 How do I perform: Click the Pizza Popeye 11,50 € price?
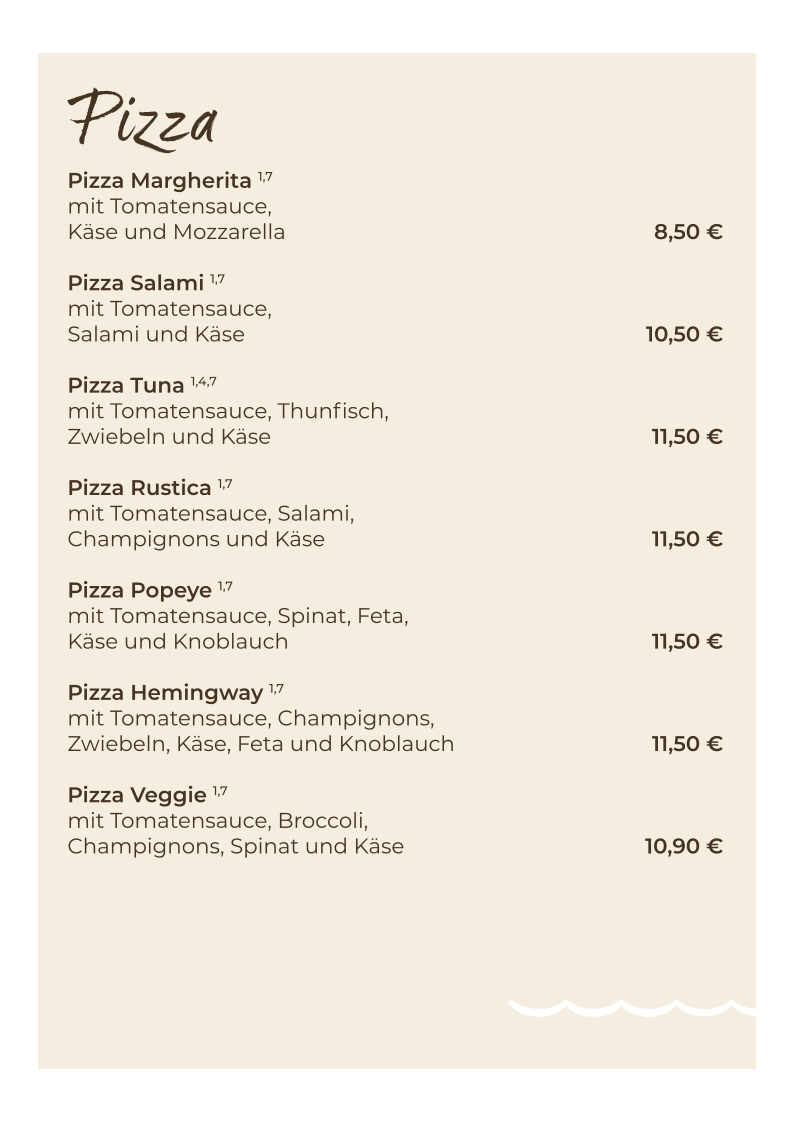pyautogui.click(x=686, y=642)
